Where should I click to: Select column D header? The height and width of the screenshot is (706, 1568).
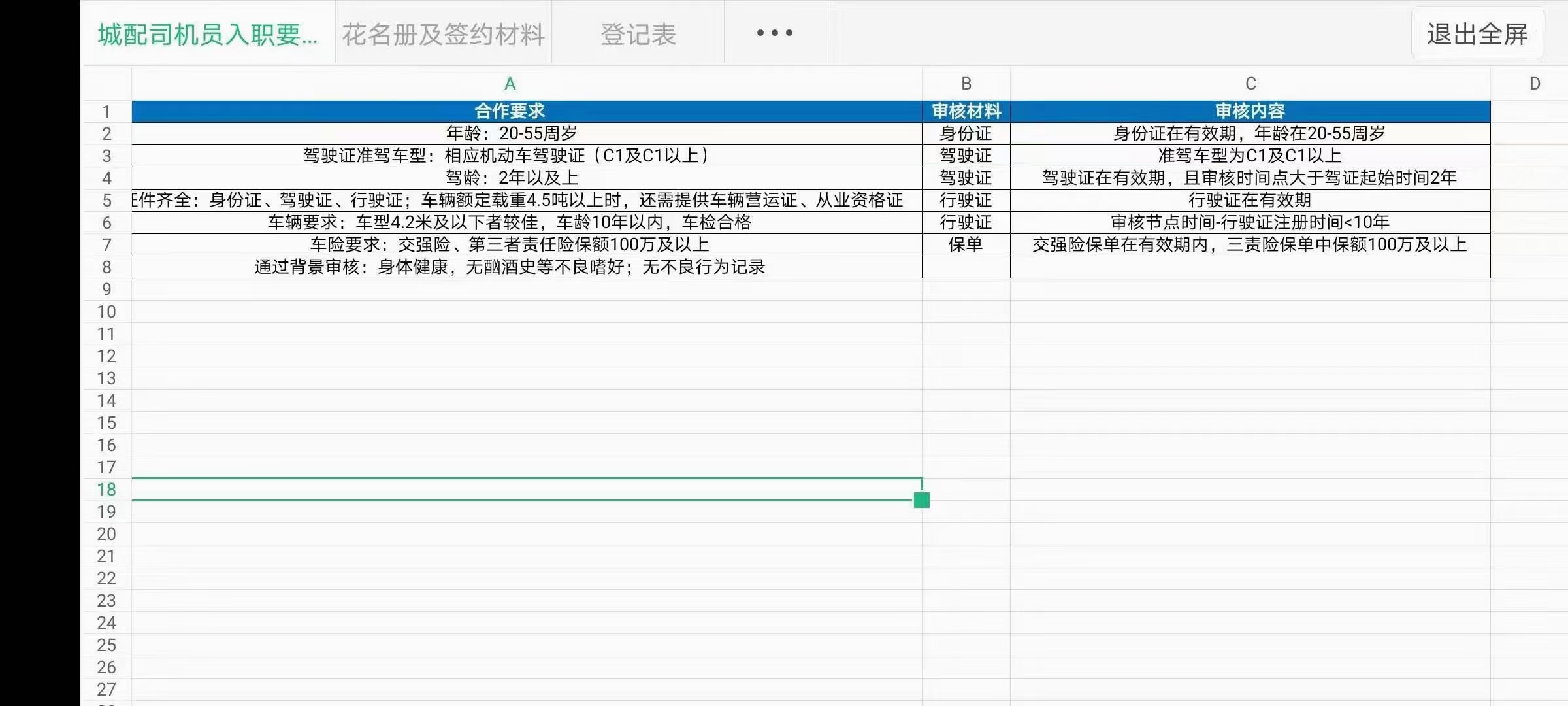[x=1534, y=84]
